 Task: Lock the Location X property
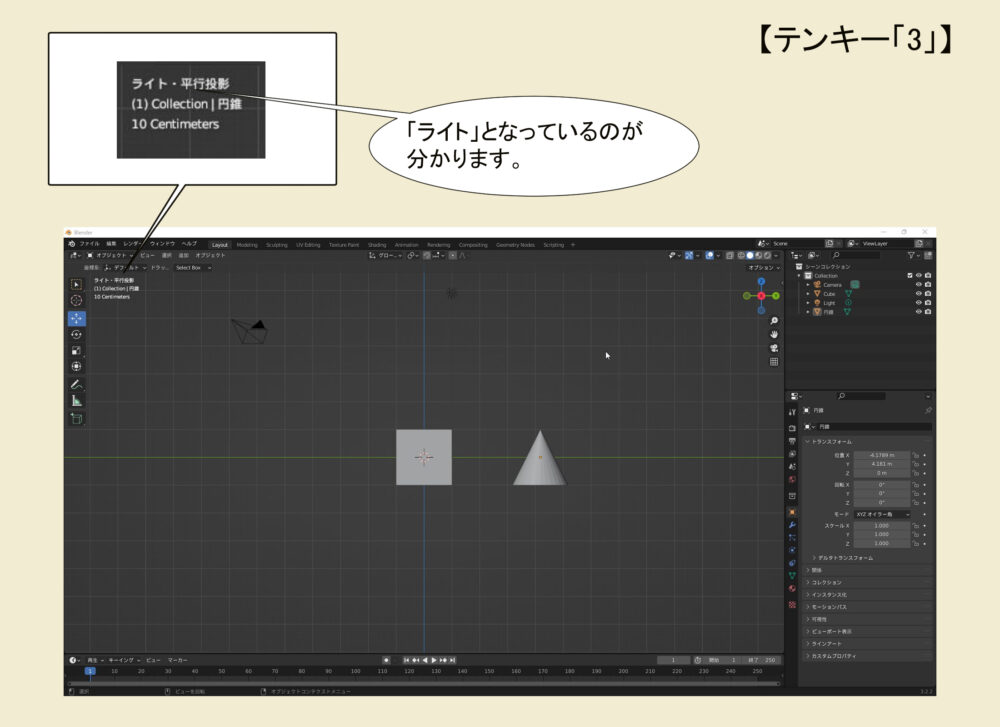[x=915, y=455]
